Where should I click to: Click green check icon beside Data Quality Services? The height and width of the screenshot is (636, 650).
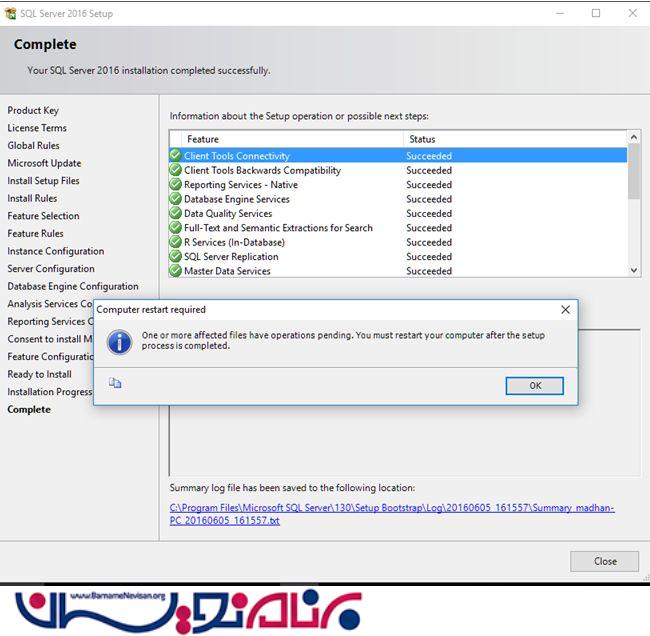(x=176, y=213)
